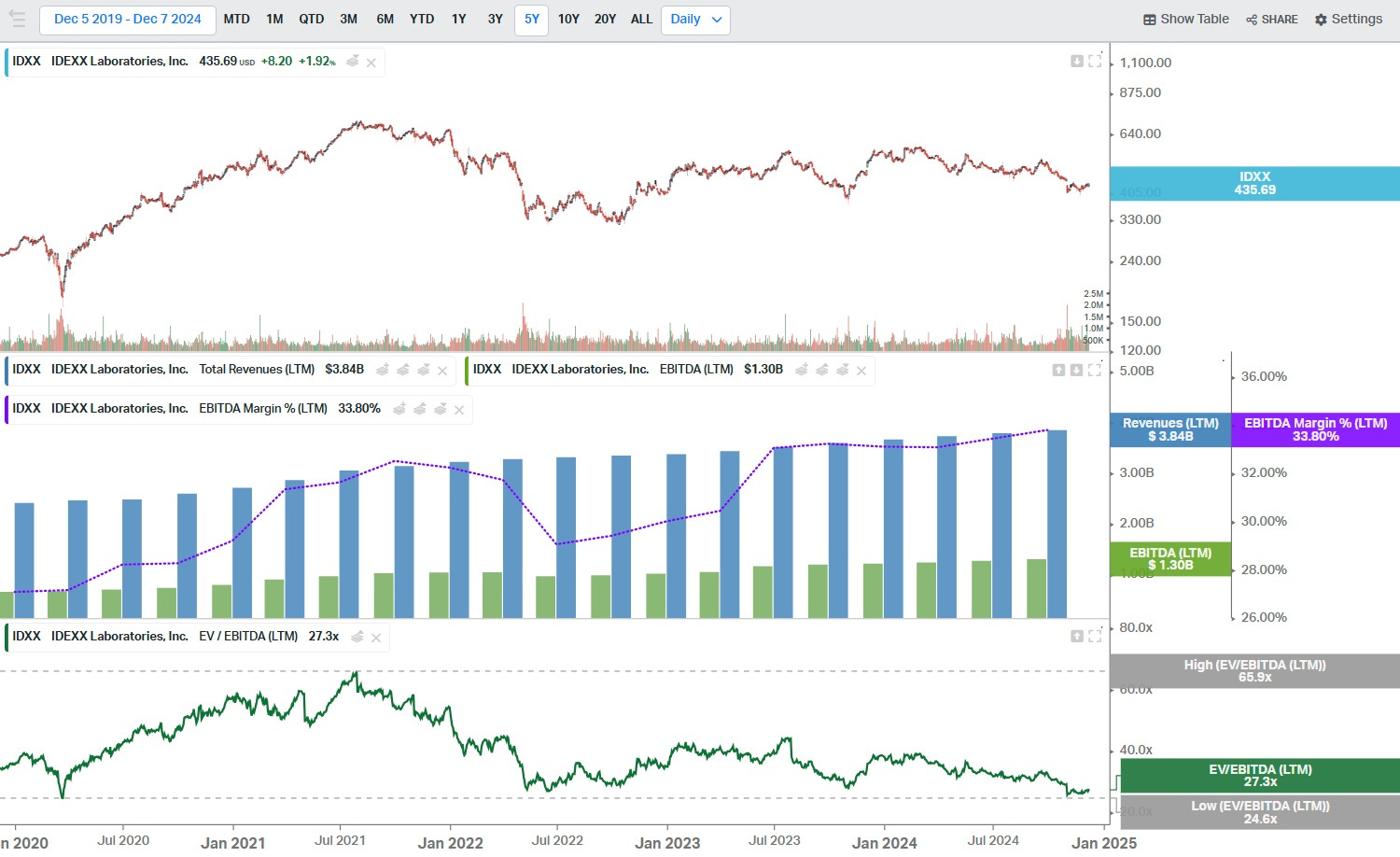Remove the Total Revenues (LTM) series
This screenshot has width=1400, height=857.
click(x=442, y=371)
